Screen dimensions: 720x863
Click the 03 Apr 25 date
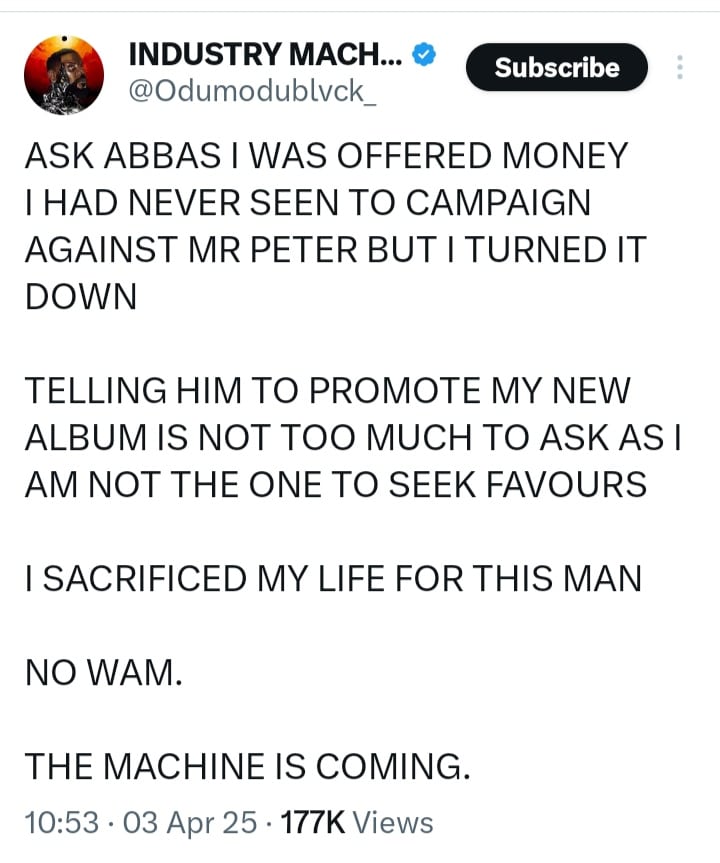[187, 822]
